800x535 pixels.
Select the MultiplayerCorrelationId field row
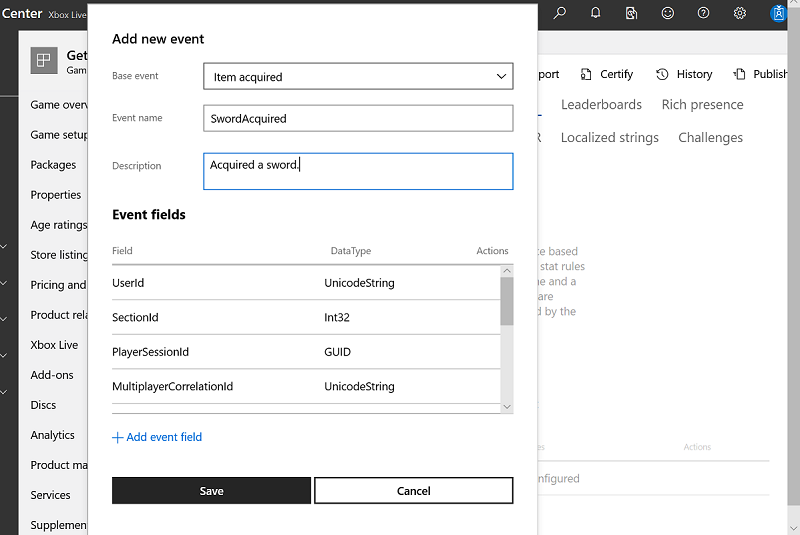click(x=306, y=386)
